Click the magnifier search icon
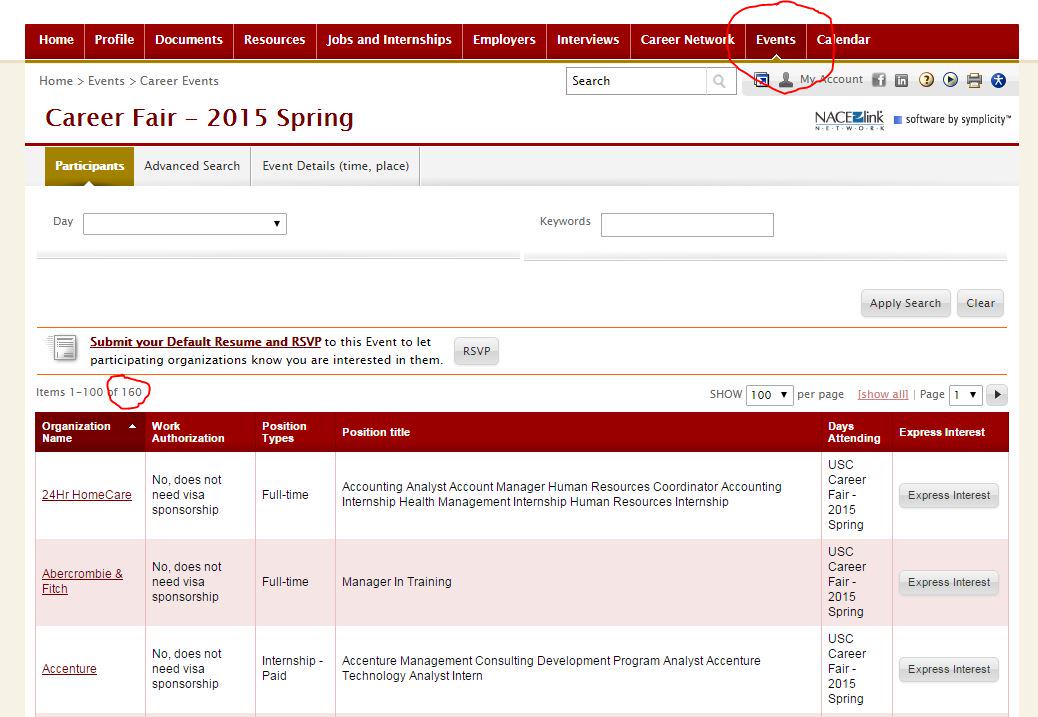The height and width of the screenshot is (717, 1038). (720, 81)
